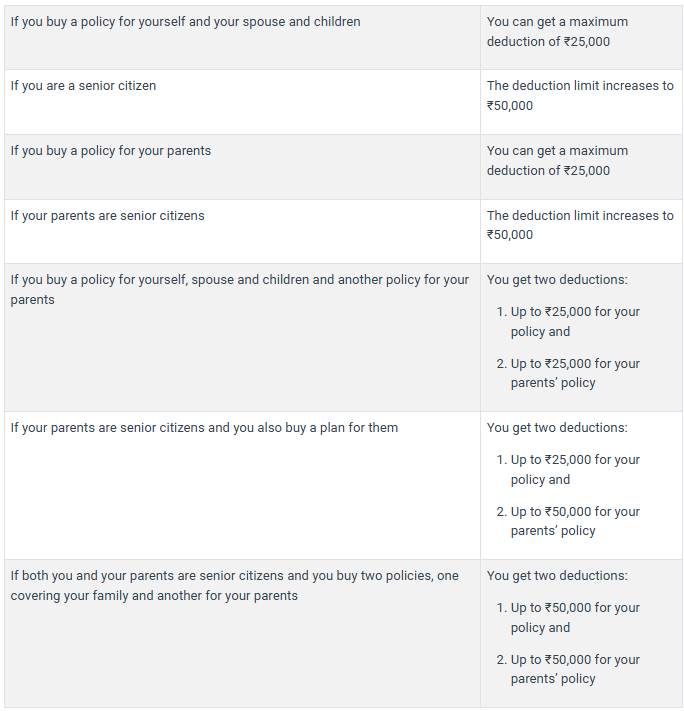Click 'You get two deductions:' beside the 'both you and your parents' row

tap(557, 576)
